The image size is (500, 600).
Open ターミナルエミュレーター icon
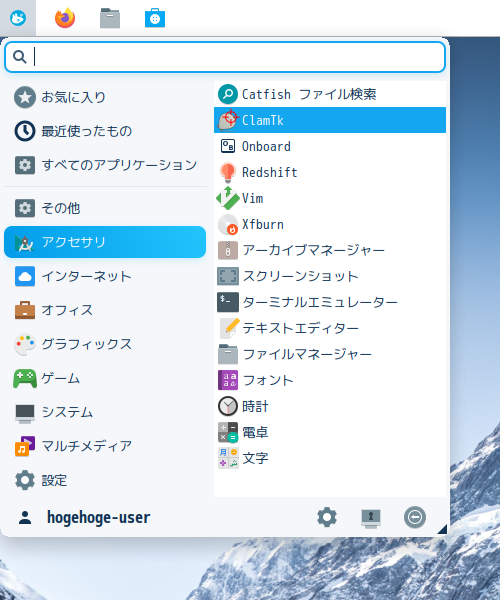(228, 302)
